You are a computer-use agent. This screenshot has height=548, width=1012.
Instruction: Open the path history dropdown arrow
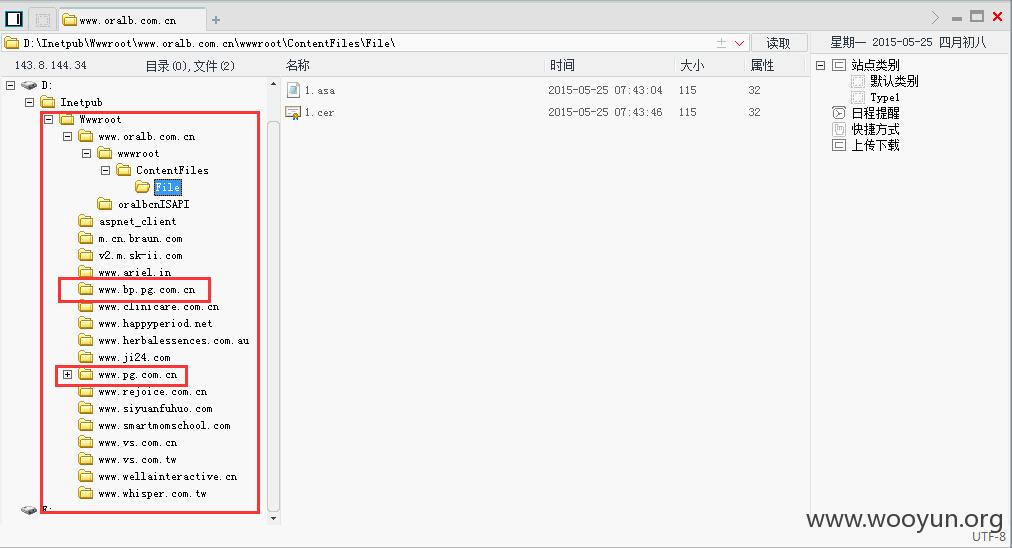(x=740, y=43)
